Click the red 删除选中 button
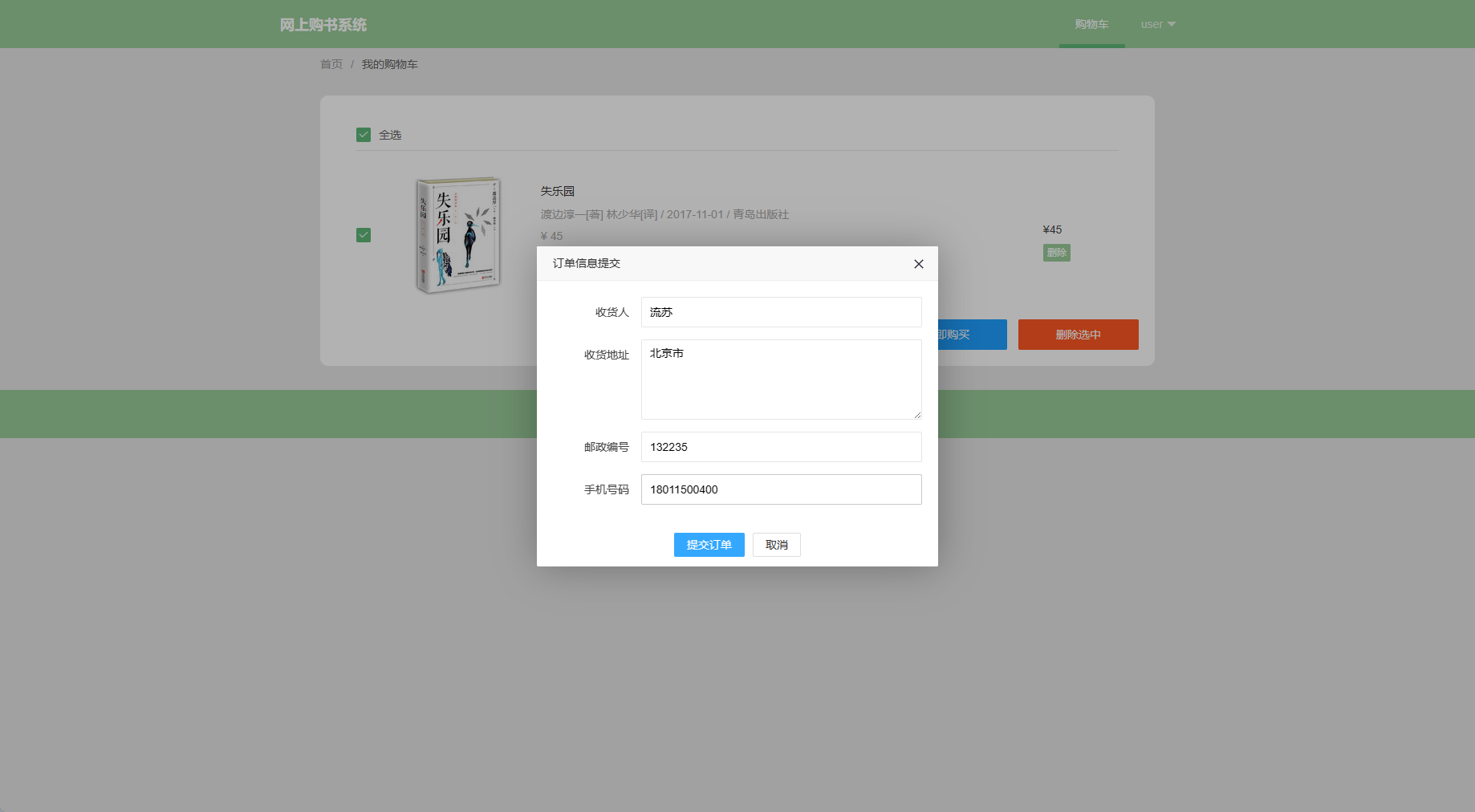 tap(1078, 335)
